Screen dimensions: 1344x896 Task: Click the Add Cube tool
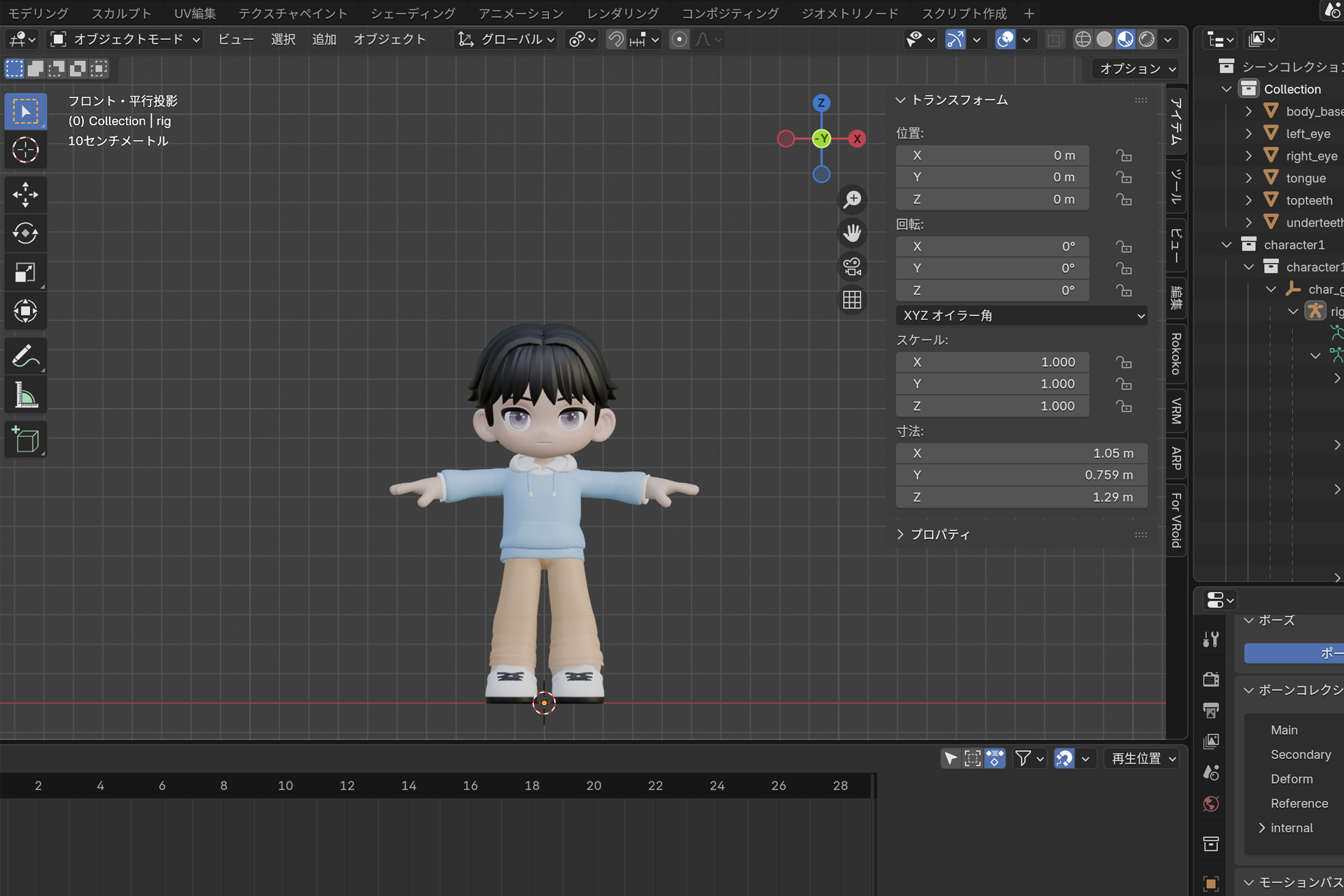pyautogui.click(x=25, y=440)
